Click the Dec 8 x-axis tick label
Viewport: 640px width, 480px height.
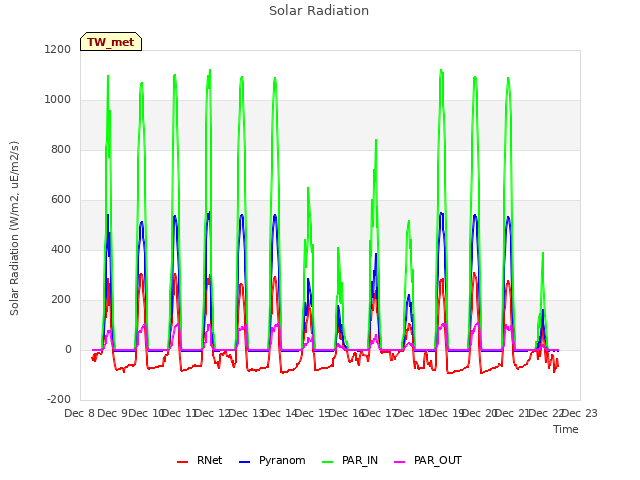(80, 413)
